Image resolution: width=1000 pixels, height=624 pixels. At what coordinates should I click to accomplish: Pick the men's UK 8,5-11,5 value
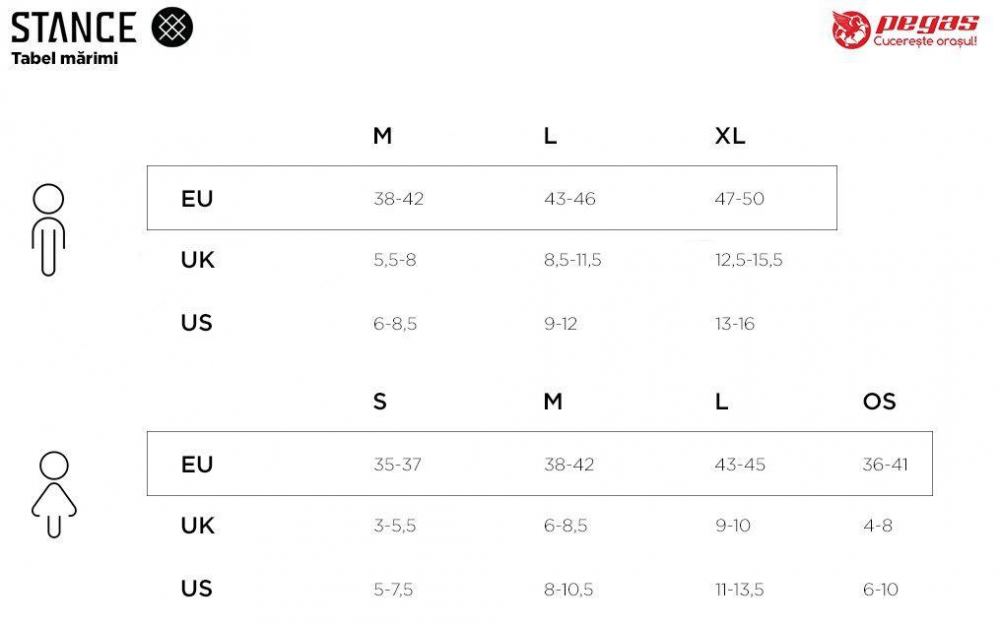[x=572, y=261]
